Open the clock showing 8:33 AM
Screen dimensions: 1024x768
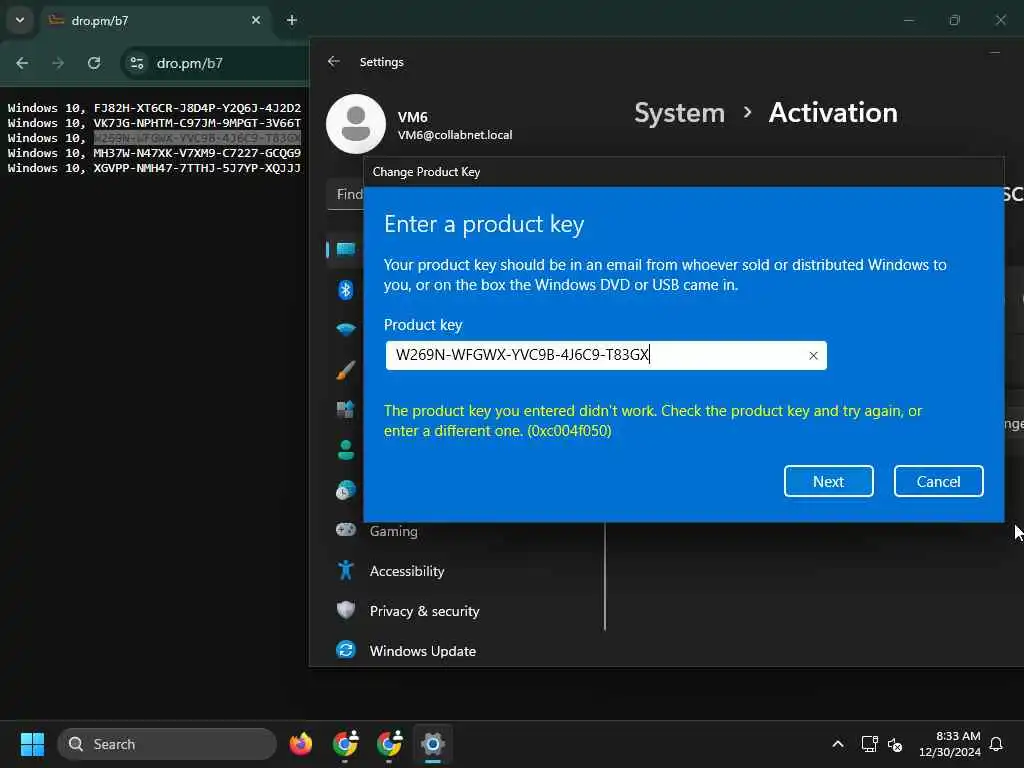(x=950, y=744)
